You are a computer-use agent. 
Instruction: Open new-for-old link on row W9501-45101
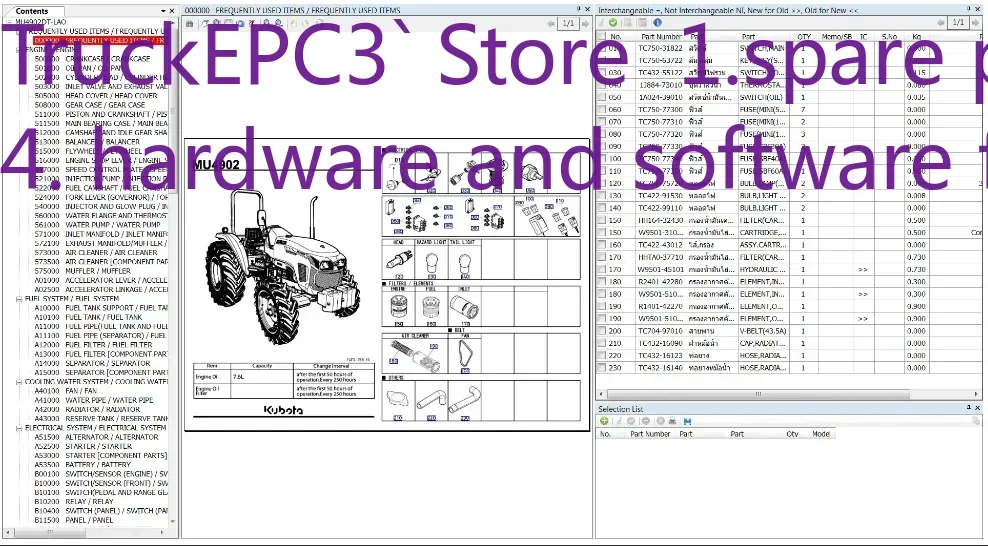863,270
